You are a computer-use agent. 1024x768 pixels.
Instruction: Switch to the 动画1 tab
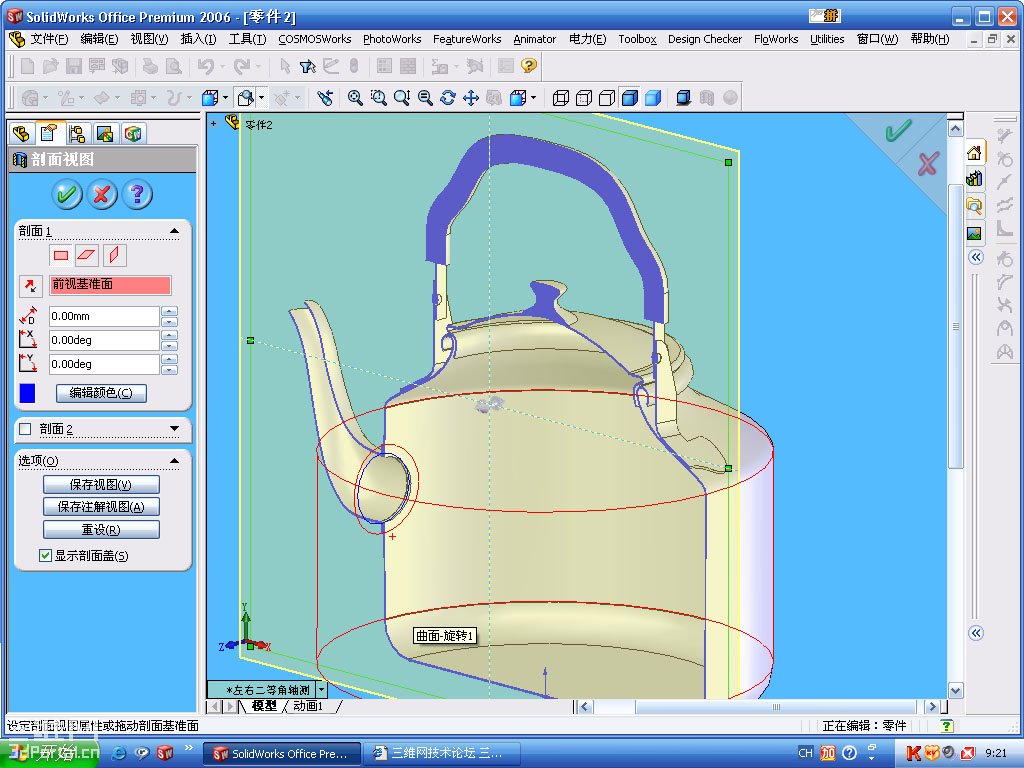click(307, 706)
